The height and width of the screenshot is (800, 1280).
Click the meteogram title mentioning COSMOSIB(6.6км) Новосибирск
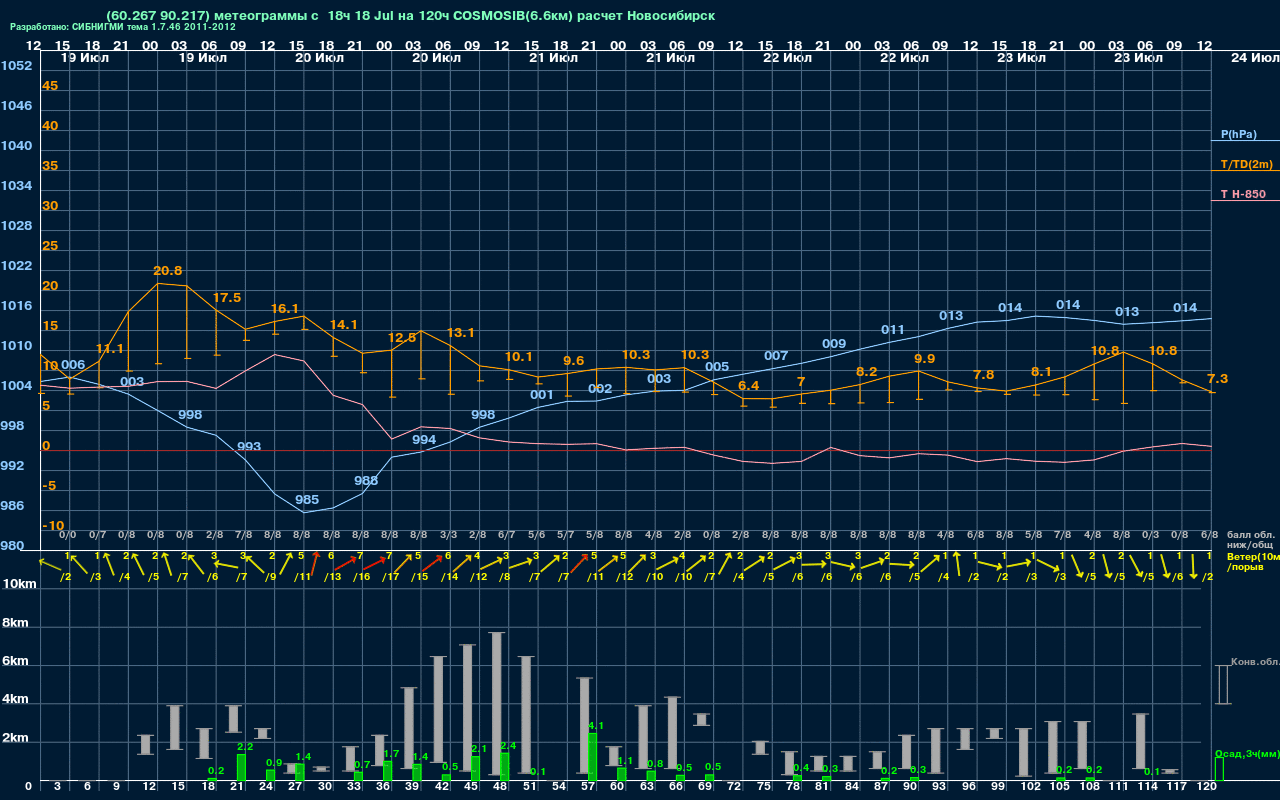click(x=410, y=16)
